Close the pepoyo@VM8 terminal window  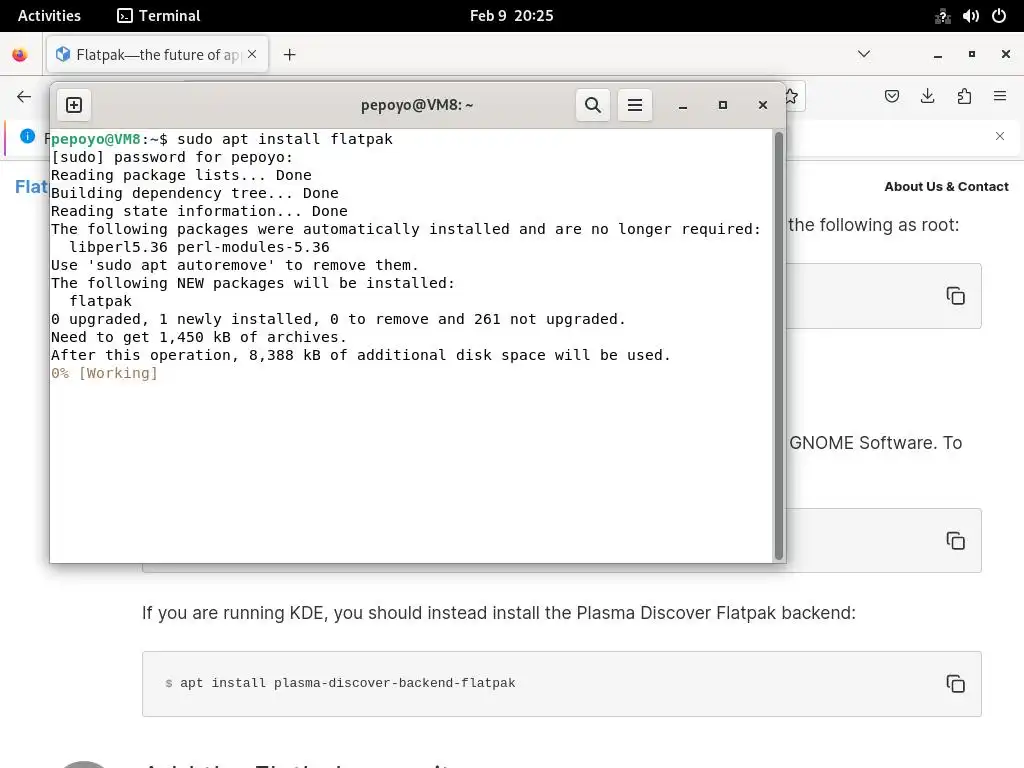point(762,105)
